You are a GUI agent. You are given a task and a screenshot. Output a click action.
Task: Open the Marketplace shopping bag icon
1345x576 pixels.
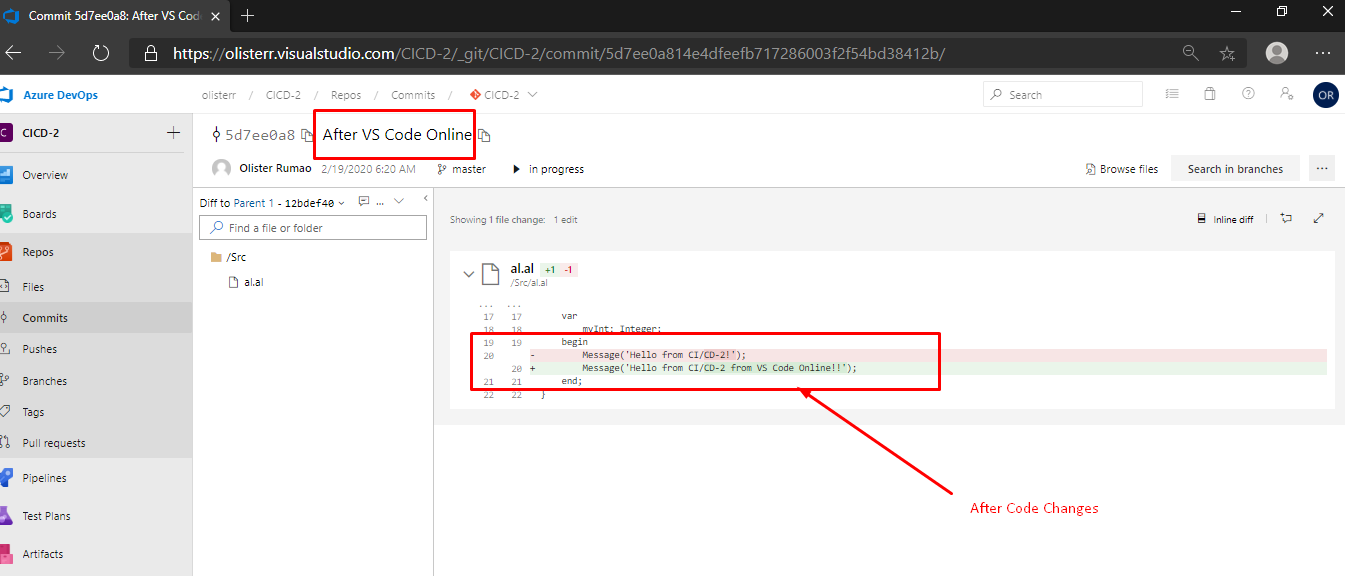(x=1210, y=94)
